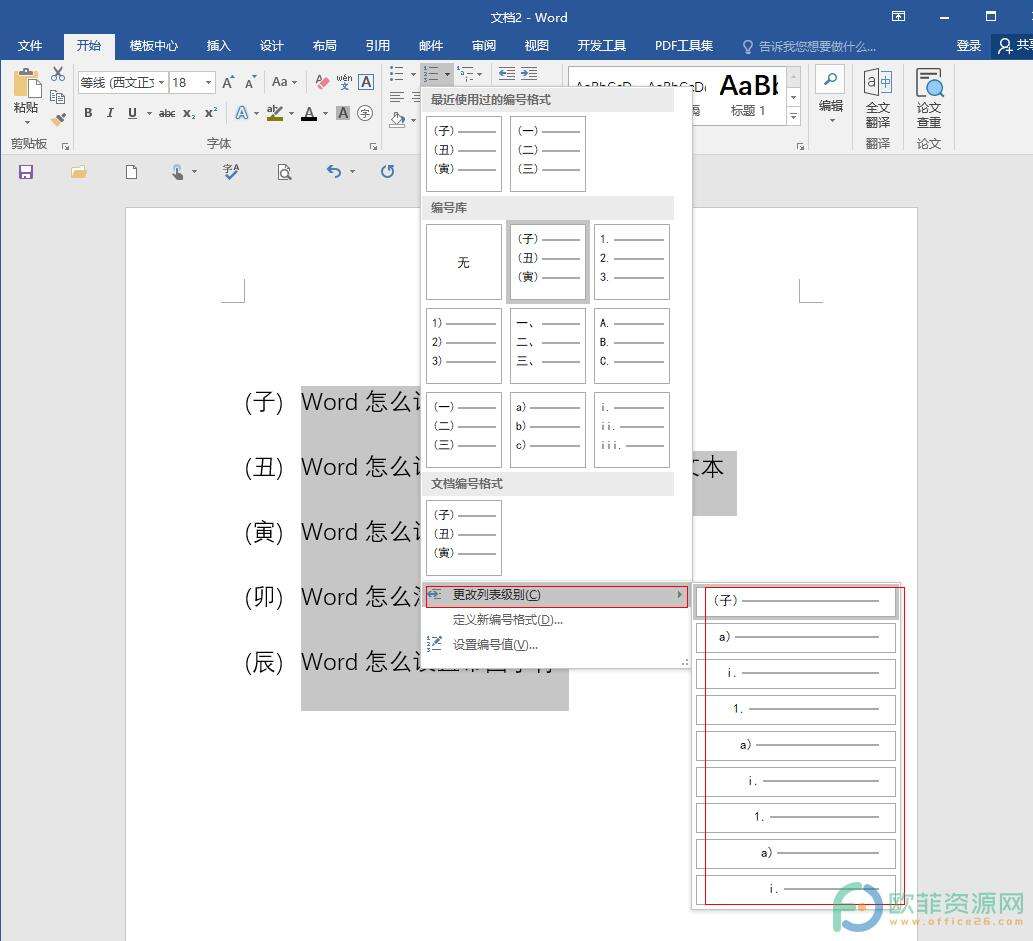The image size is (1033, 941).
Task: Switch to the 插入 ribbon tab
Action: [x=219, y=45]
